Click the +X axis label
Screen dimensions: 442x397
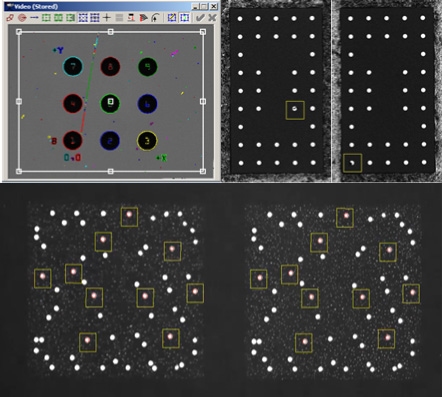tap(162, 158)
